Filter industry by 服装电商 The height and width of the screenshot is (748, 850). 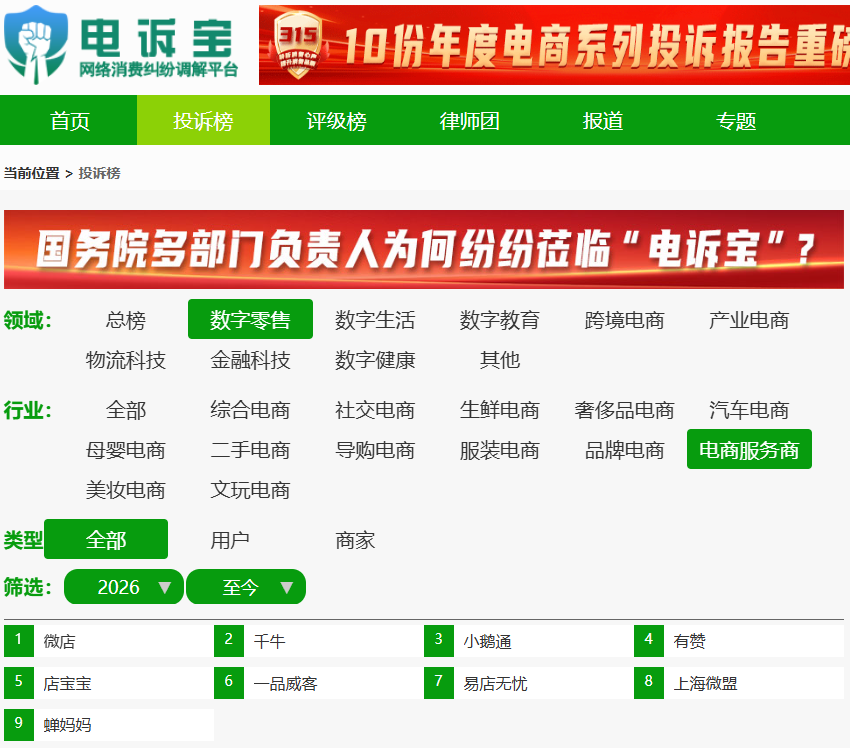point(500,450)
